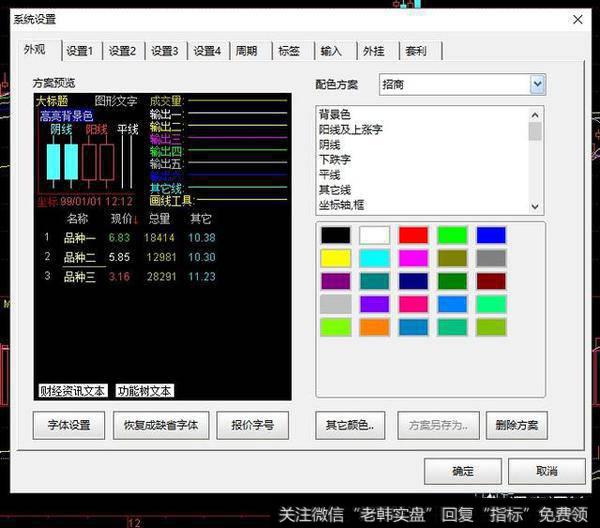Screen dimensions: 600x528
Task: Open the 设置2 tab
Action: (124, 51)
